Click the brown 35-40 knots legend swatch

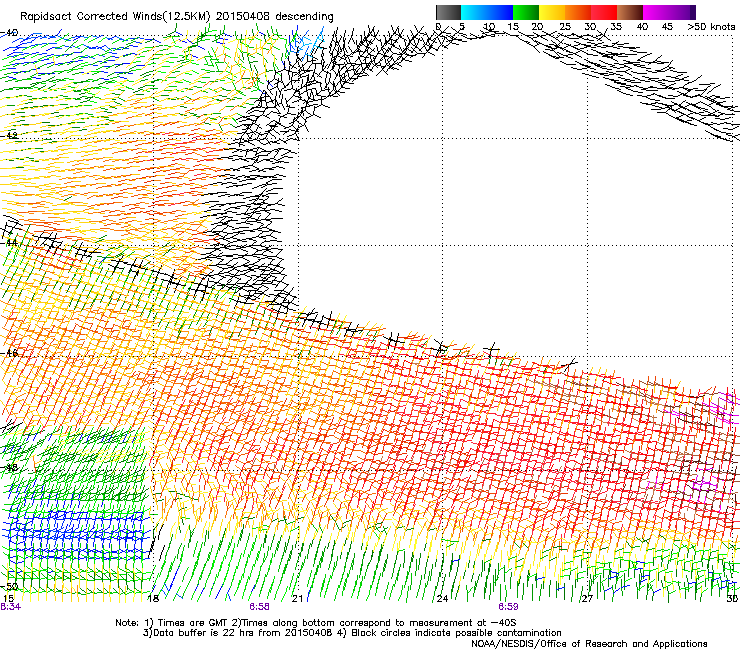coord(630,12)
